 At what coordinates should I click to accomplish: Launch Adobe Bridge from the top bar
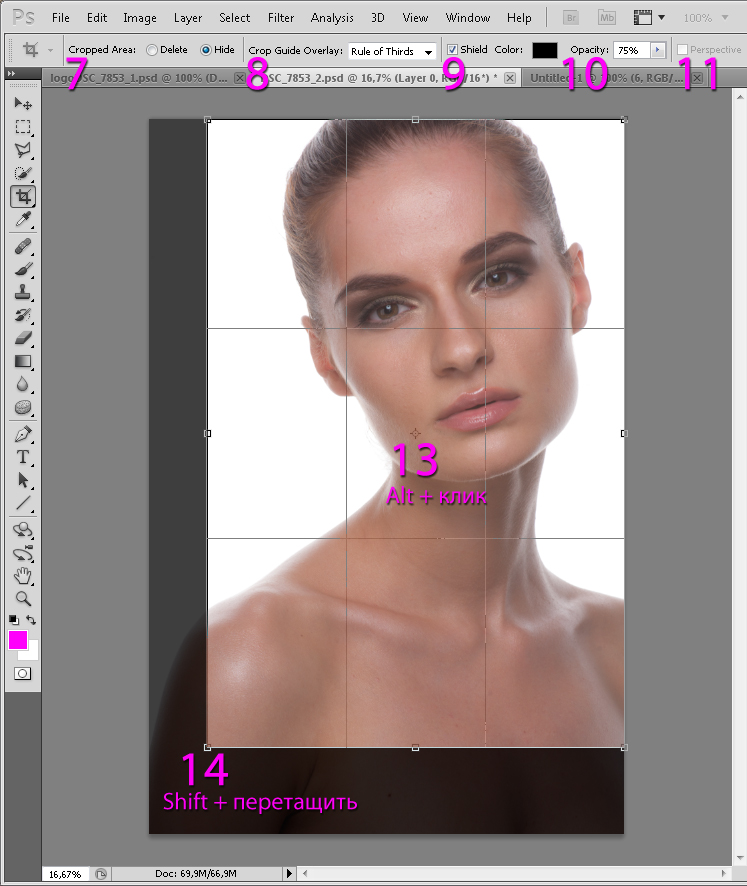[x=571, y=18]
